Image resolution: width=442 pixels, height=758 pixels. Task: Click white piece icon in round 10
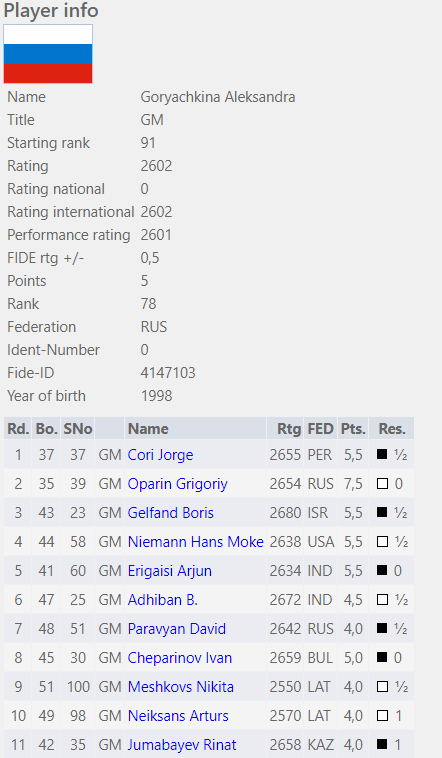pos(382,715)
